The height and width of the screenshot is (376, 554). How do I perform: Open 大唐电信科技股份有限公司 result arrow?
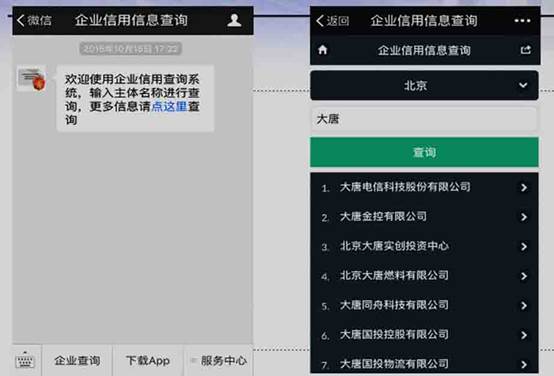[x=524, y=187]
